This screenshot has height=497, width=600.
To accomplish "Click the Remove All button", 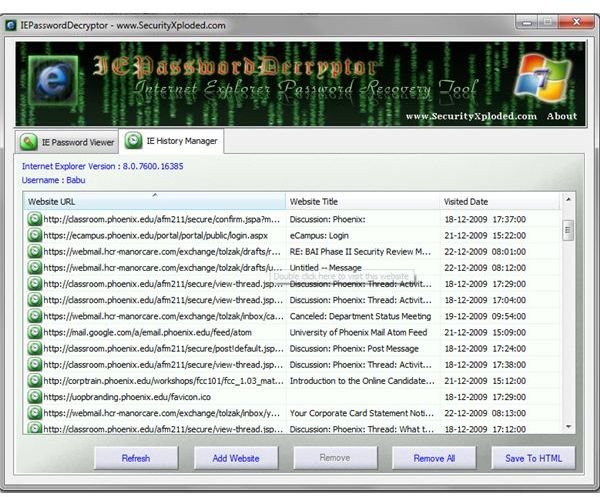I will click(x=434, y=458).
